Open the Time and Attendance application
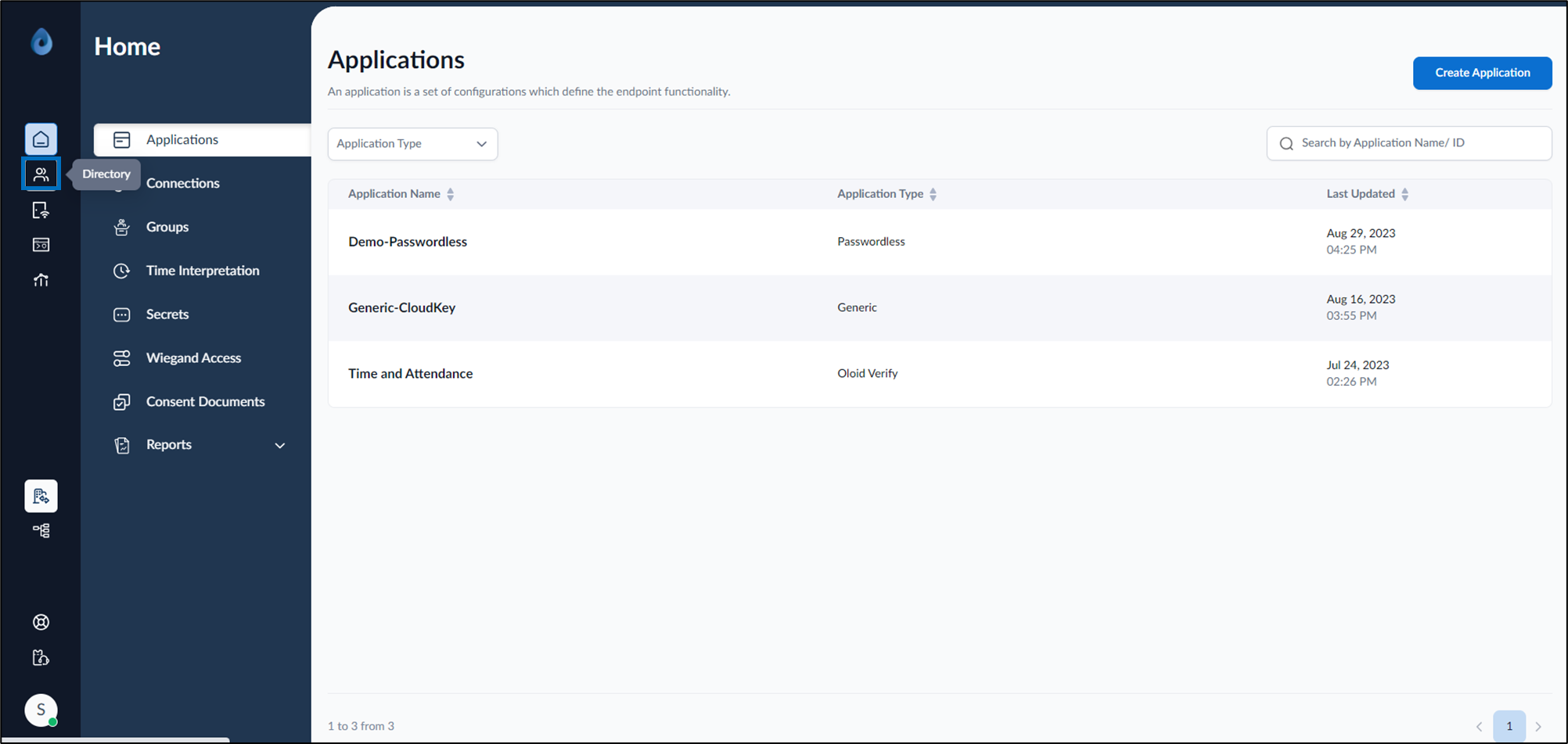 pos(410,373)
